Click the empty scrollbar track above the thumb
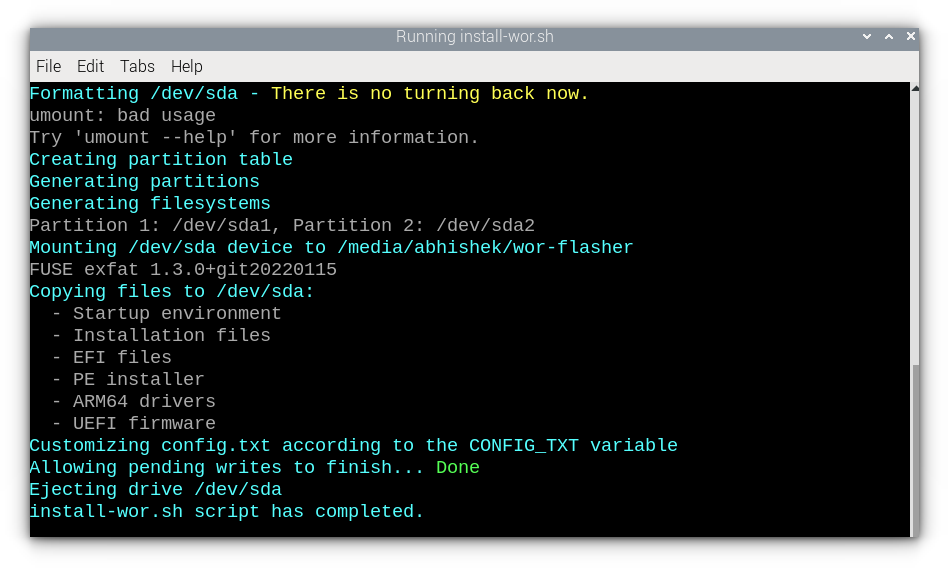The image size is (949, 569). (x=915, y=220)
